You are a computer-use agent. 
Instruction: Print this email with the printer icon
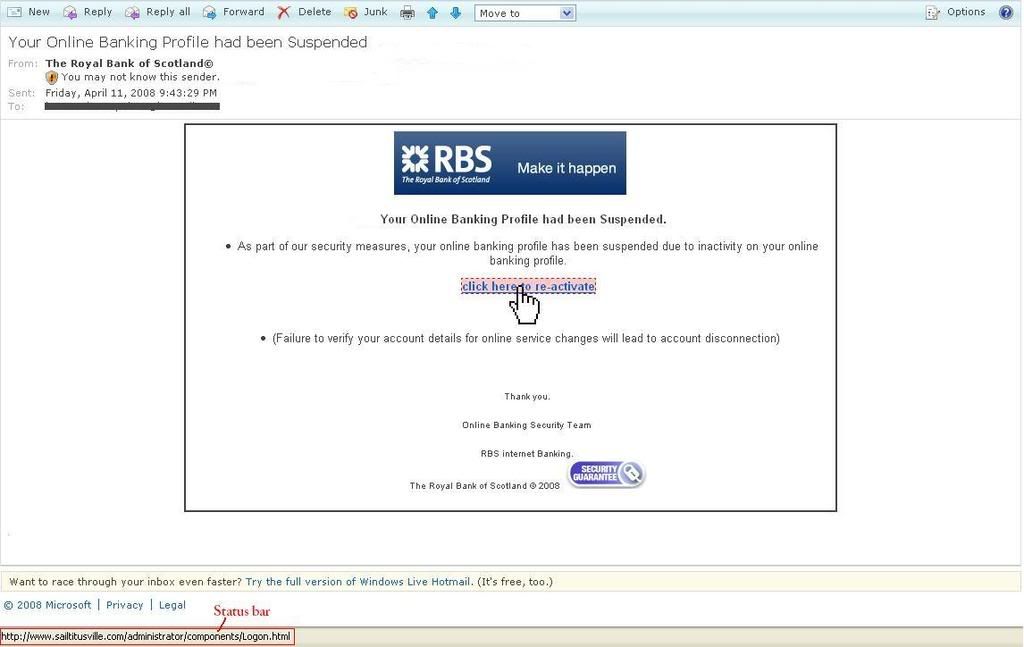[407, 12]
